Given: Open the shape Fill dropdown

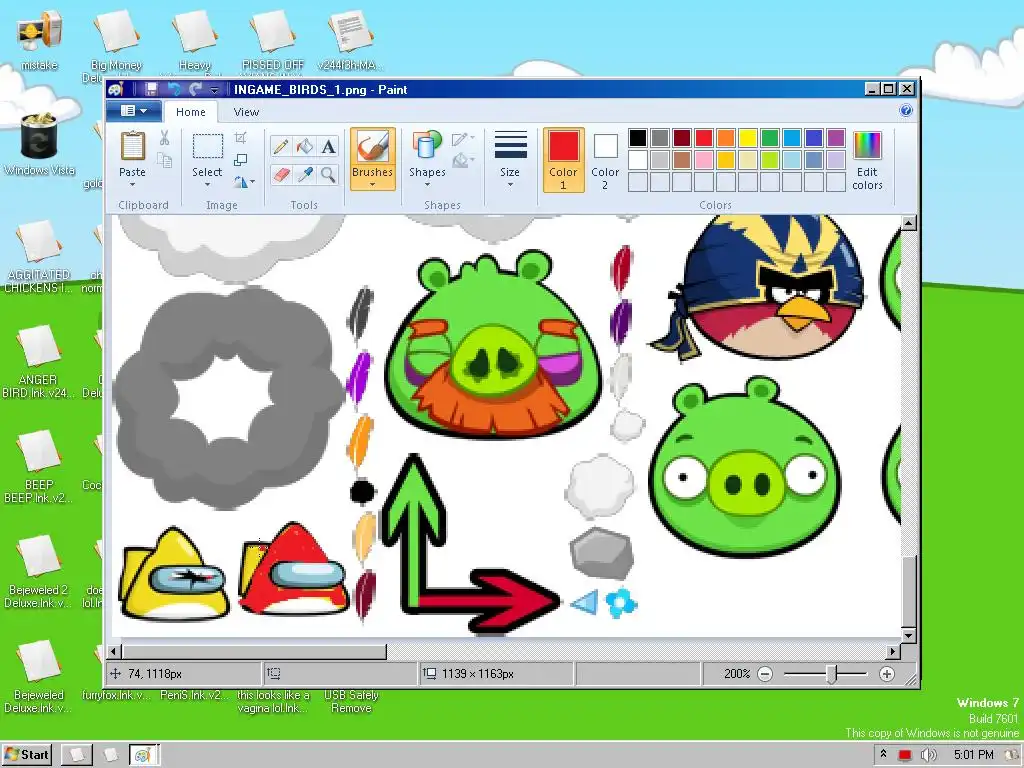Looking at the screenshot, I should 463,160.
